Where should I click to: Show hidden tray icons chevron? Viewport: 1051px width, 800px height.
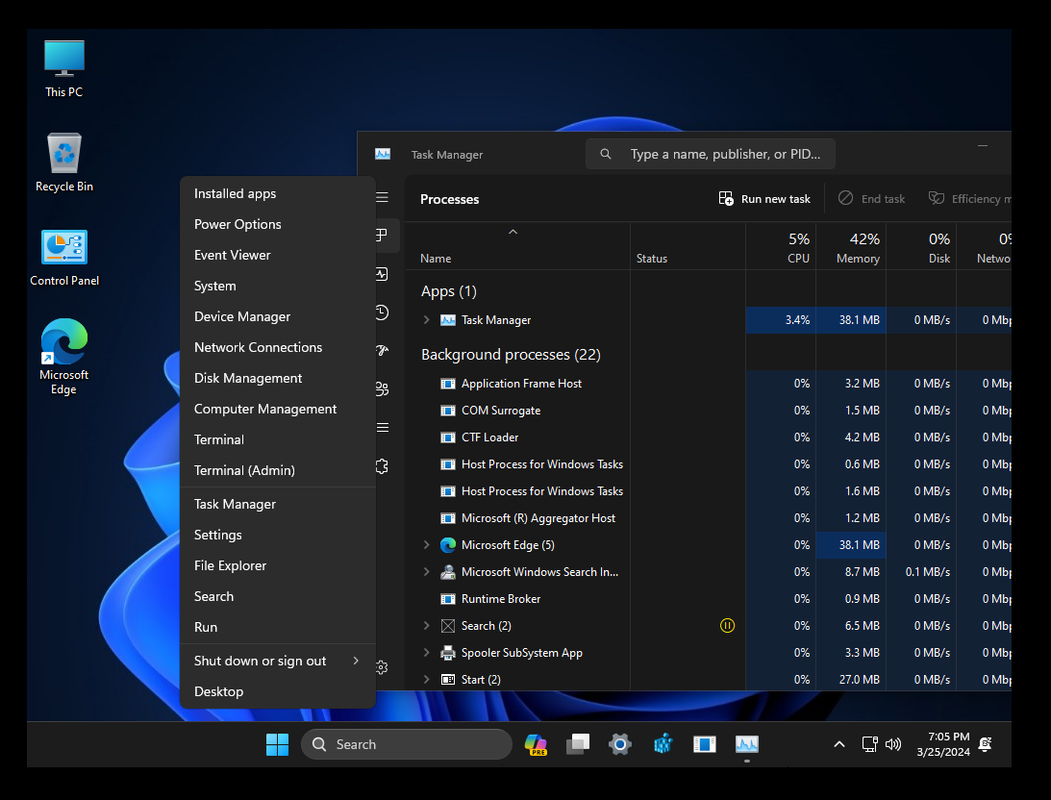coord(839,744)
